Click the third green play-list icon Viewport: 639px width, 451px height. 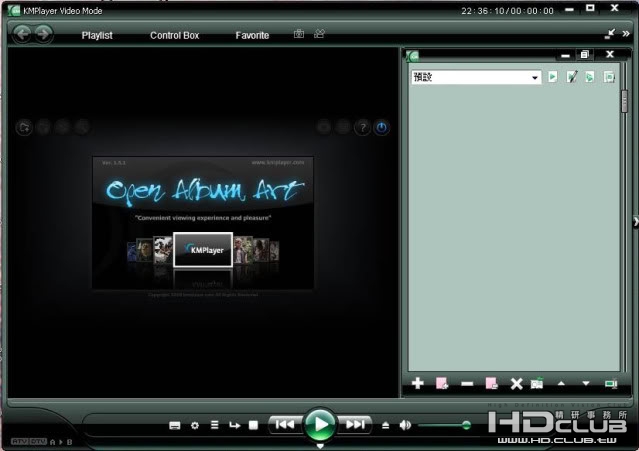[x=589, y=77]
